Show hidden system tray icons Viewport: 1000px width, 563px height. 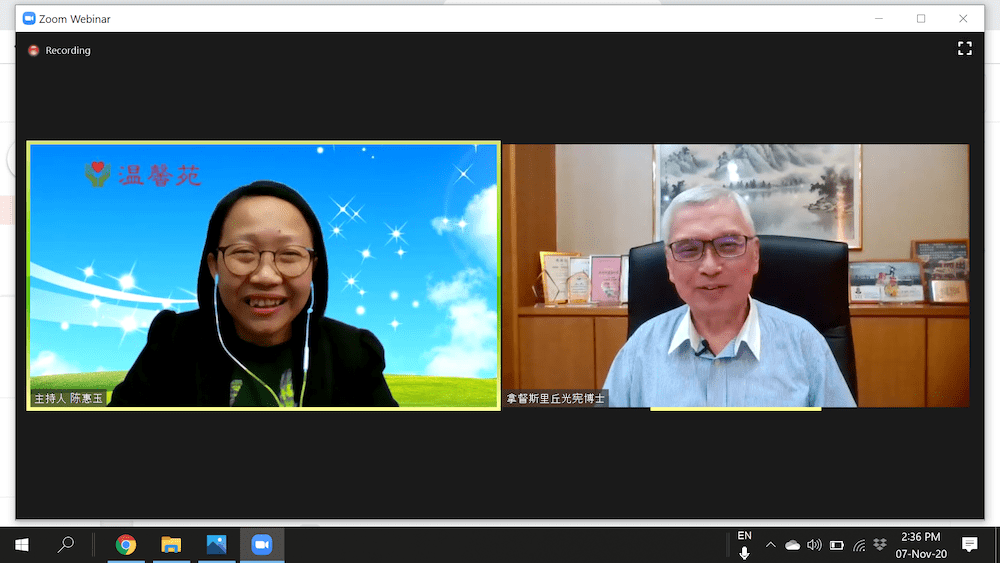pyautogui.click(x=770, y=545)
